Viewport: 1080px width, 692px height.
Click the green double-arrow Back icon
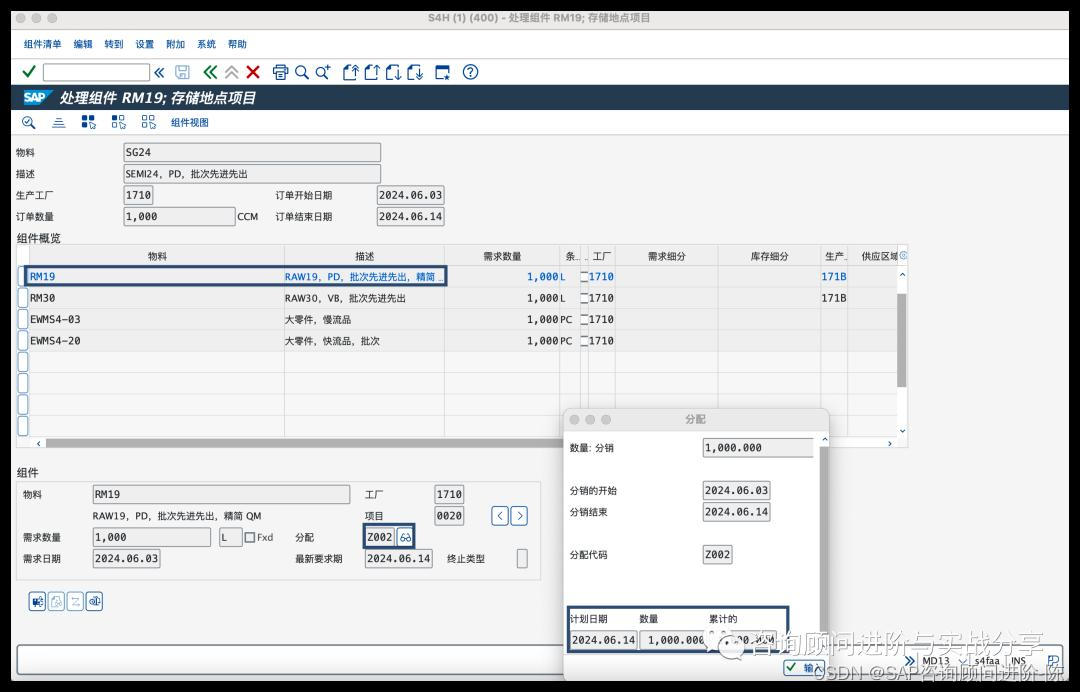coord(210,72)
